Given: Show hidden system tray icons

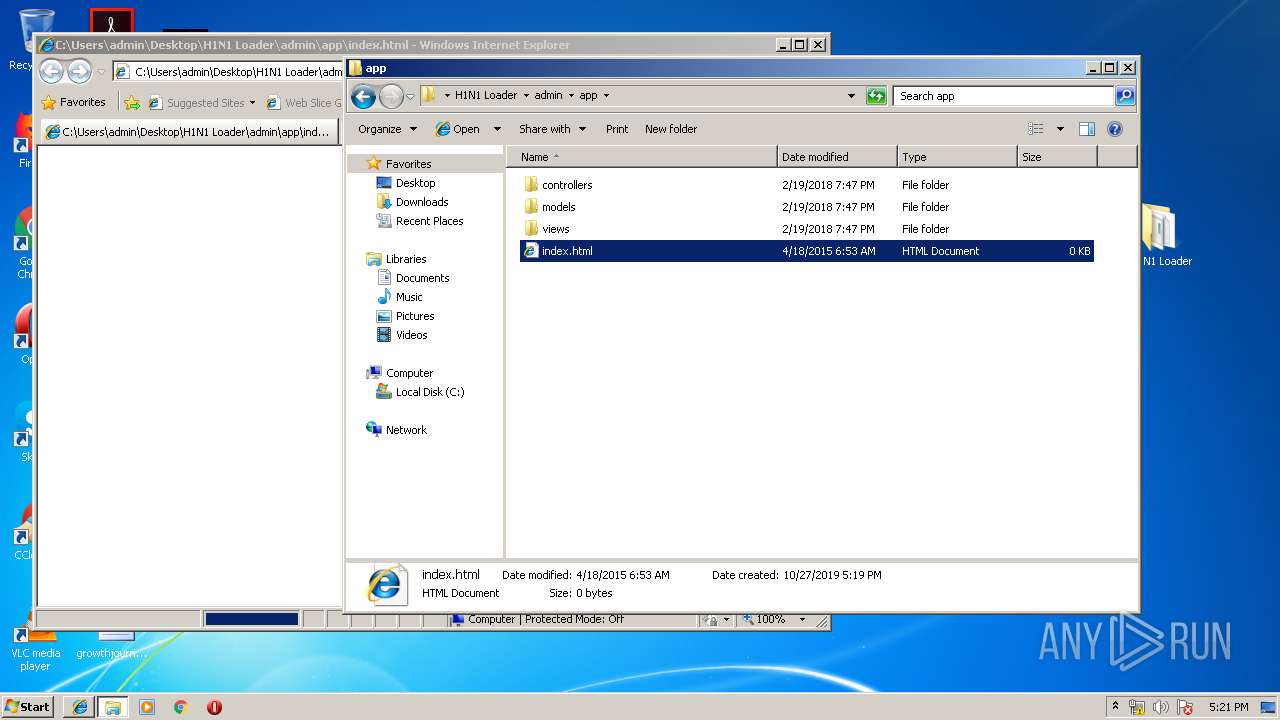Looking at the screenshot, I should point(1116,707).
